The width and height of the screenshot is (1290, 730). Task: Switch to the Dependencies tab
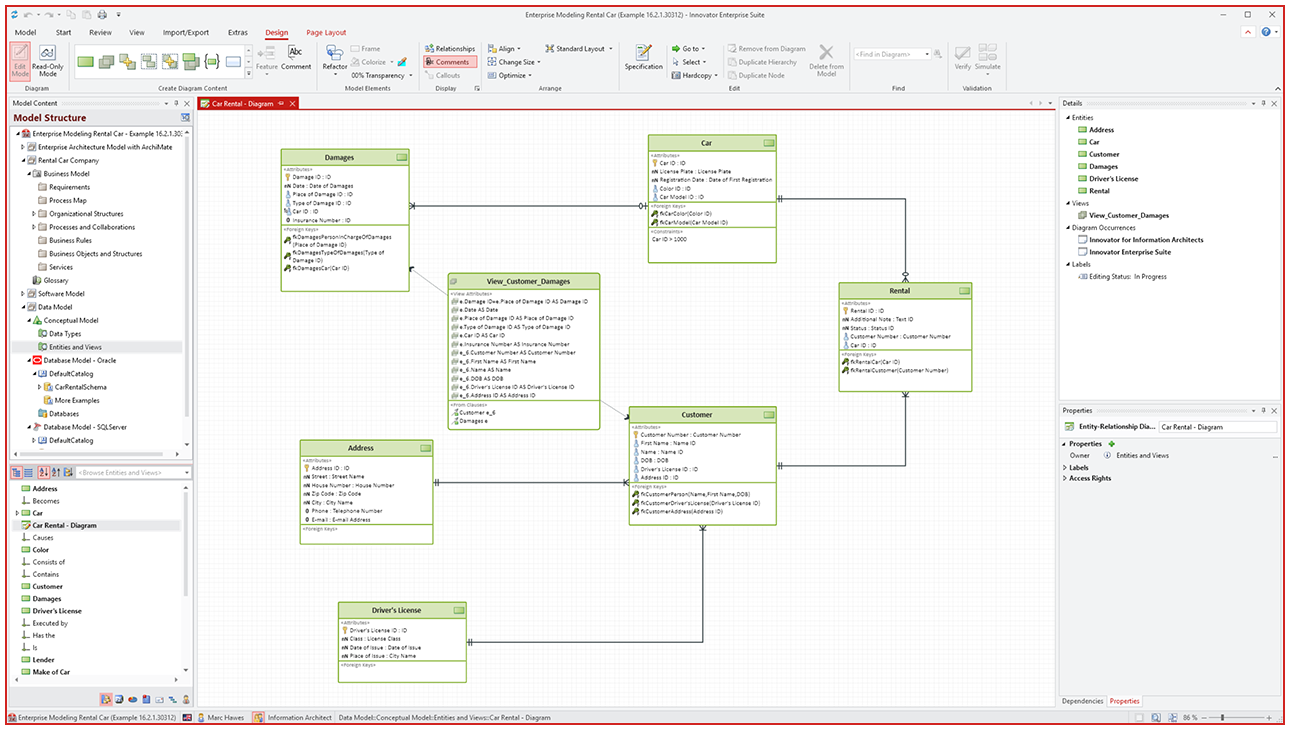[1082, 701]
